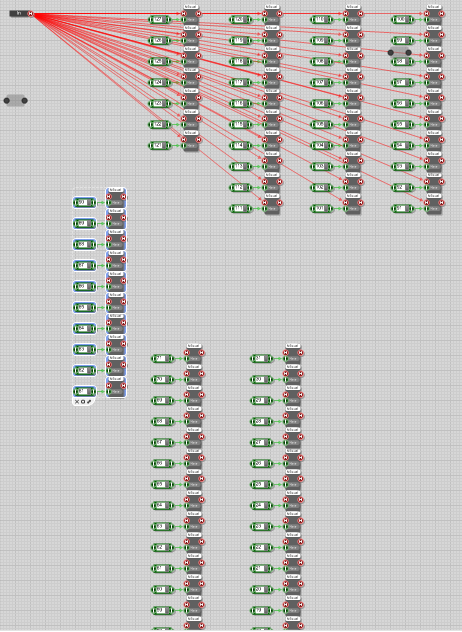Select the blue-highlighted number box 81

(85, 391)
